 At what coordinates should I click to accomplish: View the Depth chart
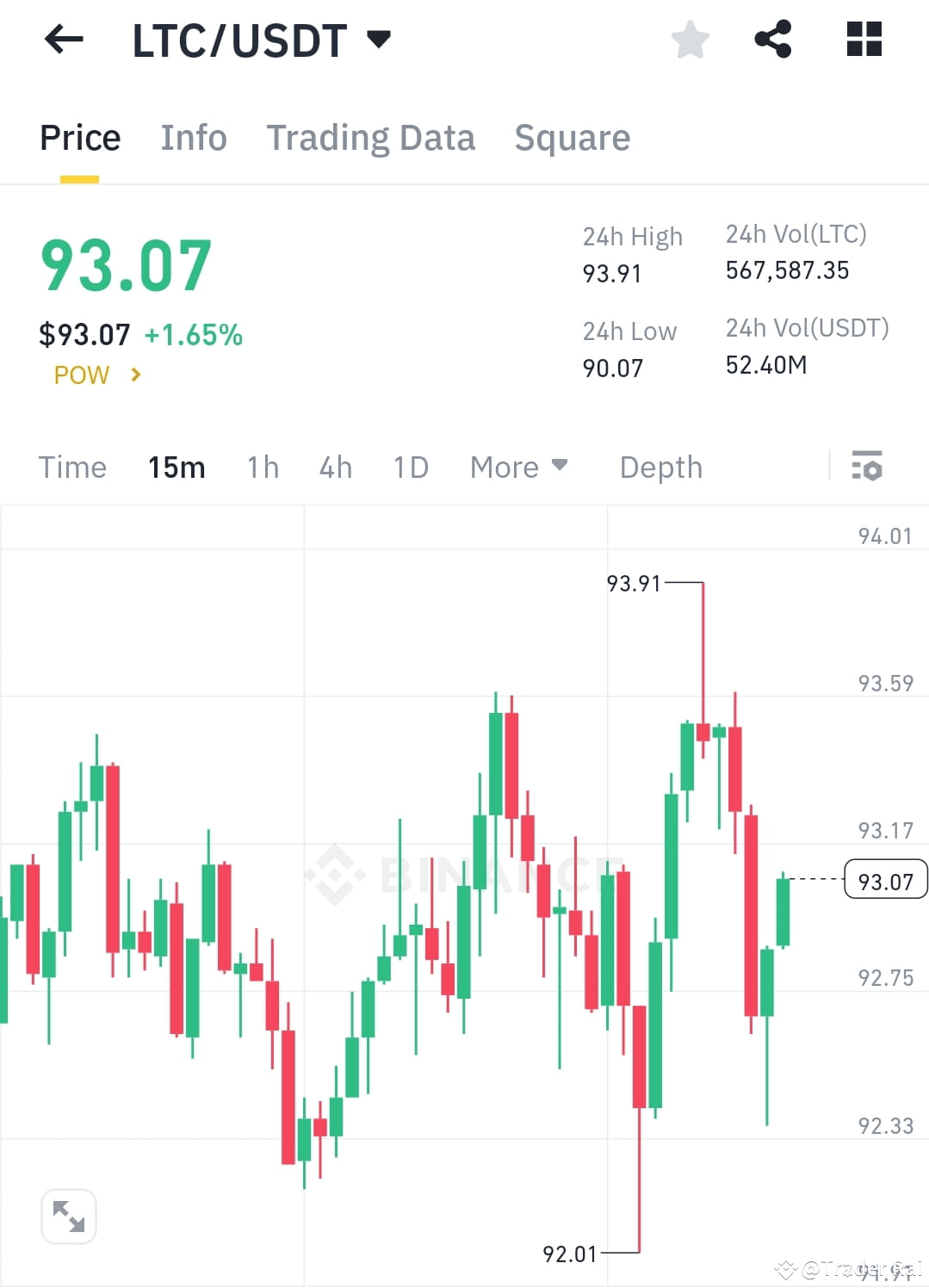pyautogui.click(x=660, y=468)
